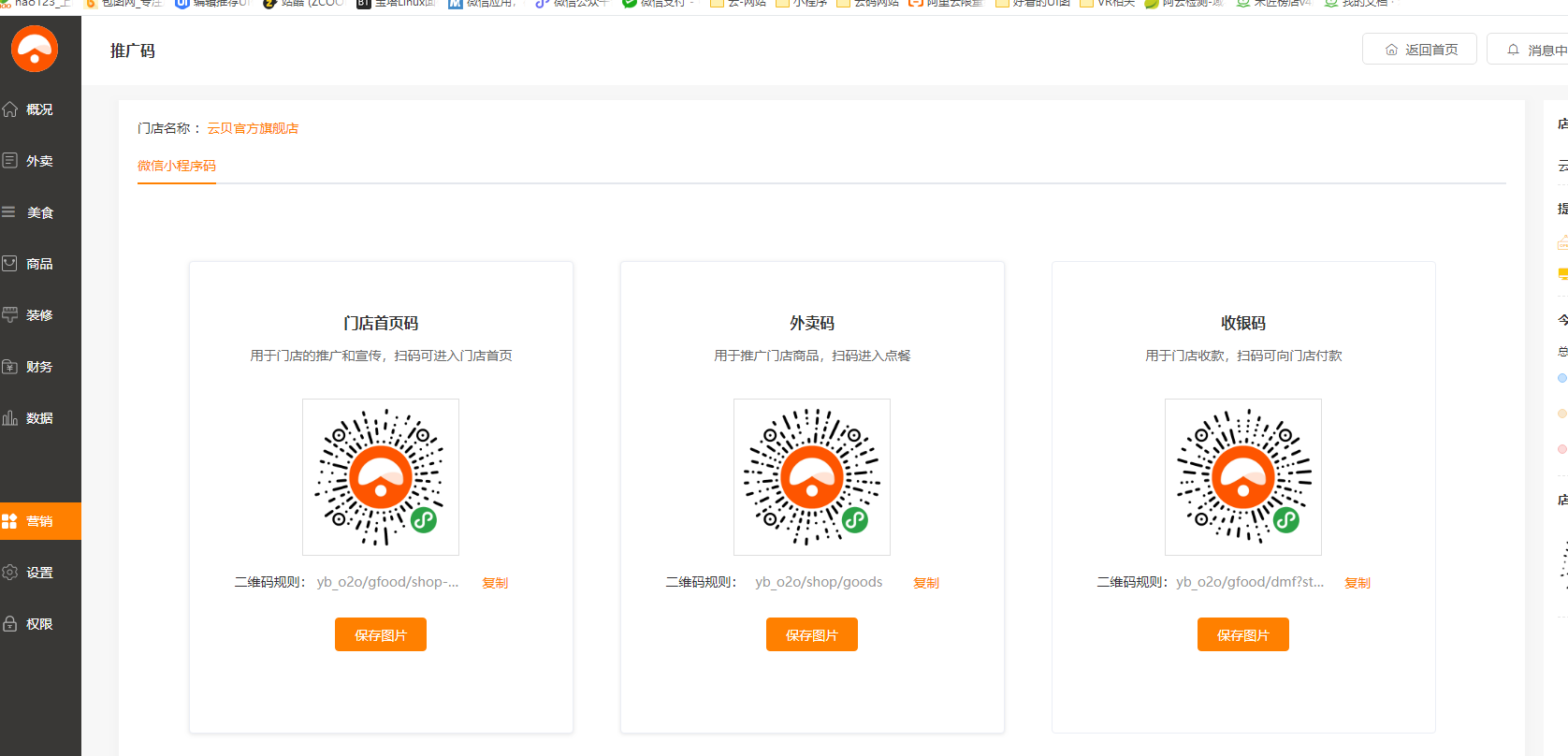
Task: Click the 营销 grid icon
Action: 10,521
